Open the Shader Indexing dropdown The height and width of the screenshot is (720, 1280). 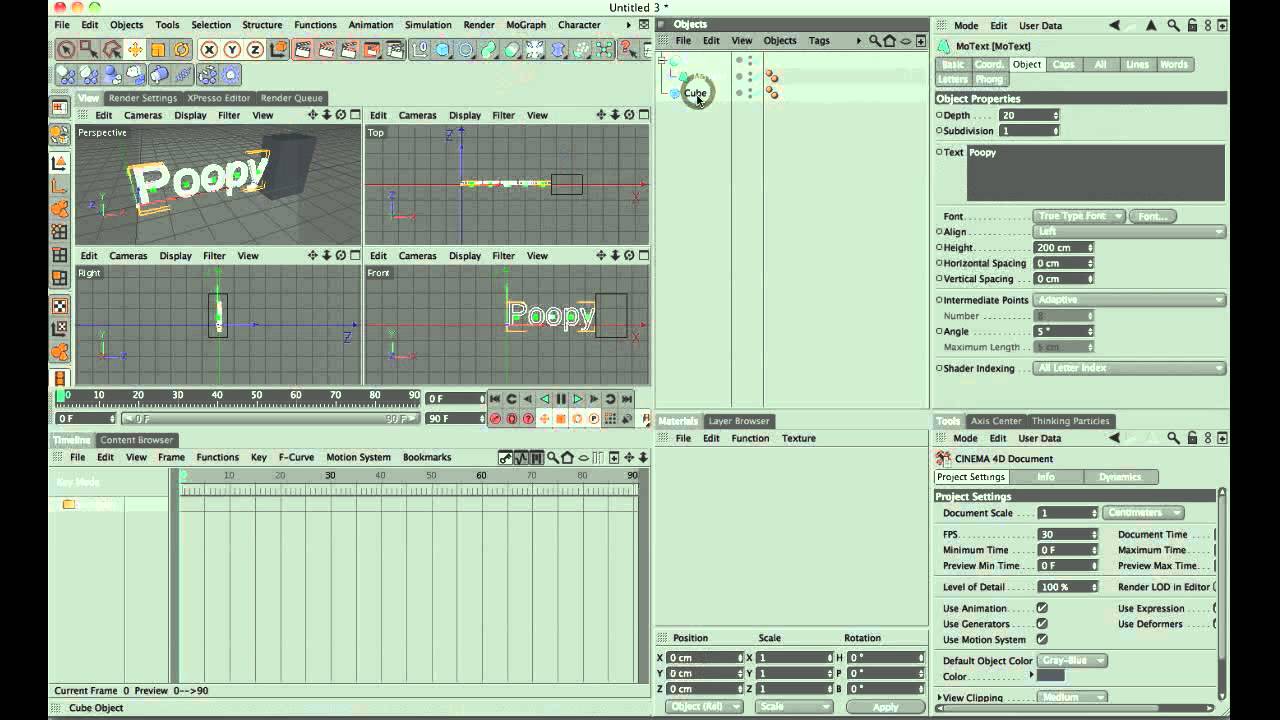pyautogui.click(x=1129, y=368)
